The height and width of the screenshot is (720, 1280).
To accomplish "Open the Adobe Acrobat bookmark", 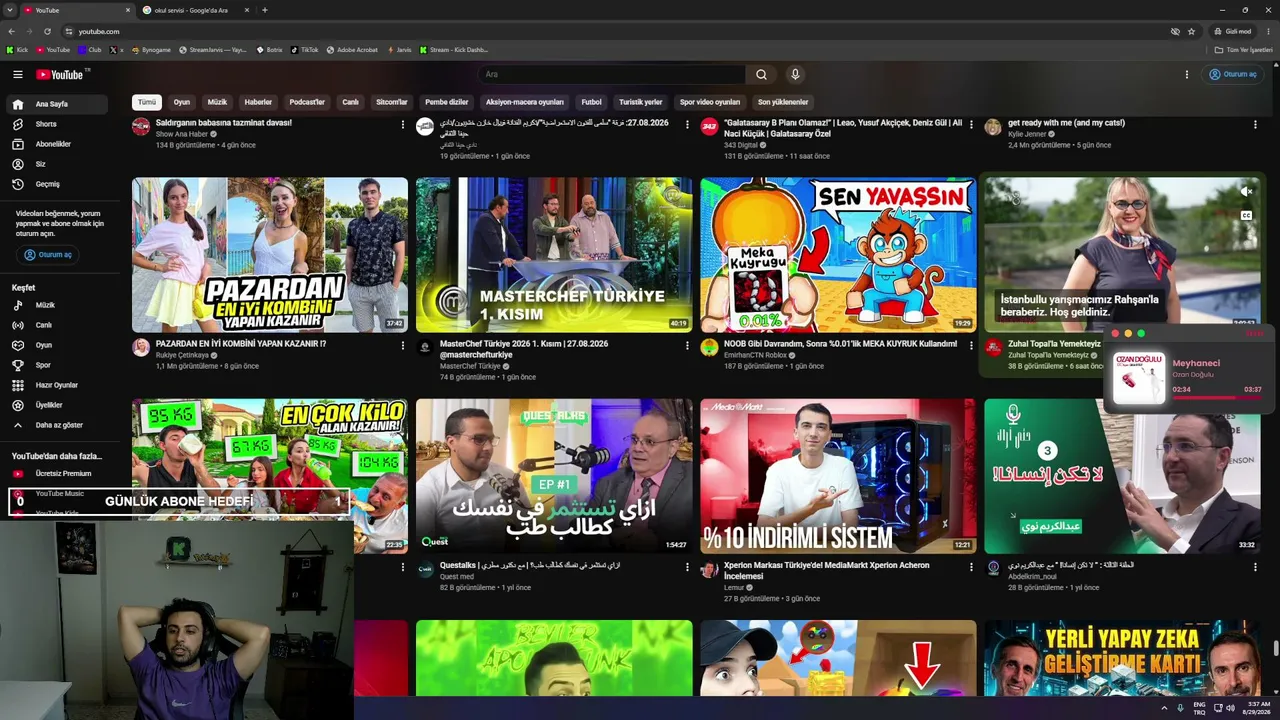I will click(352, 49).
